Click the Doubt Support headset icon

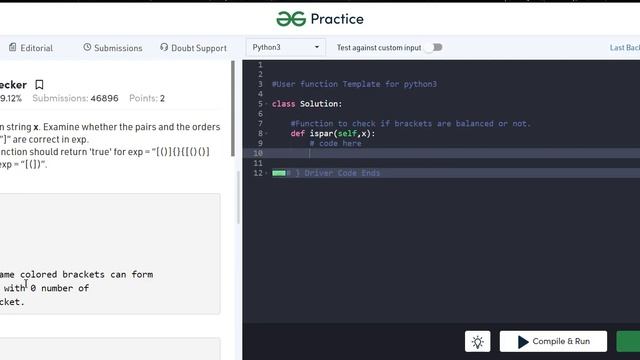pyautogui.click(x=164, y=47)
